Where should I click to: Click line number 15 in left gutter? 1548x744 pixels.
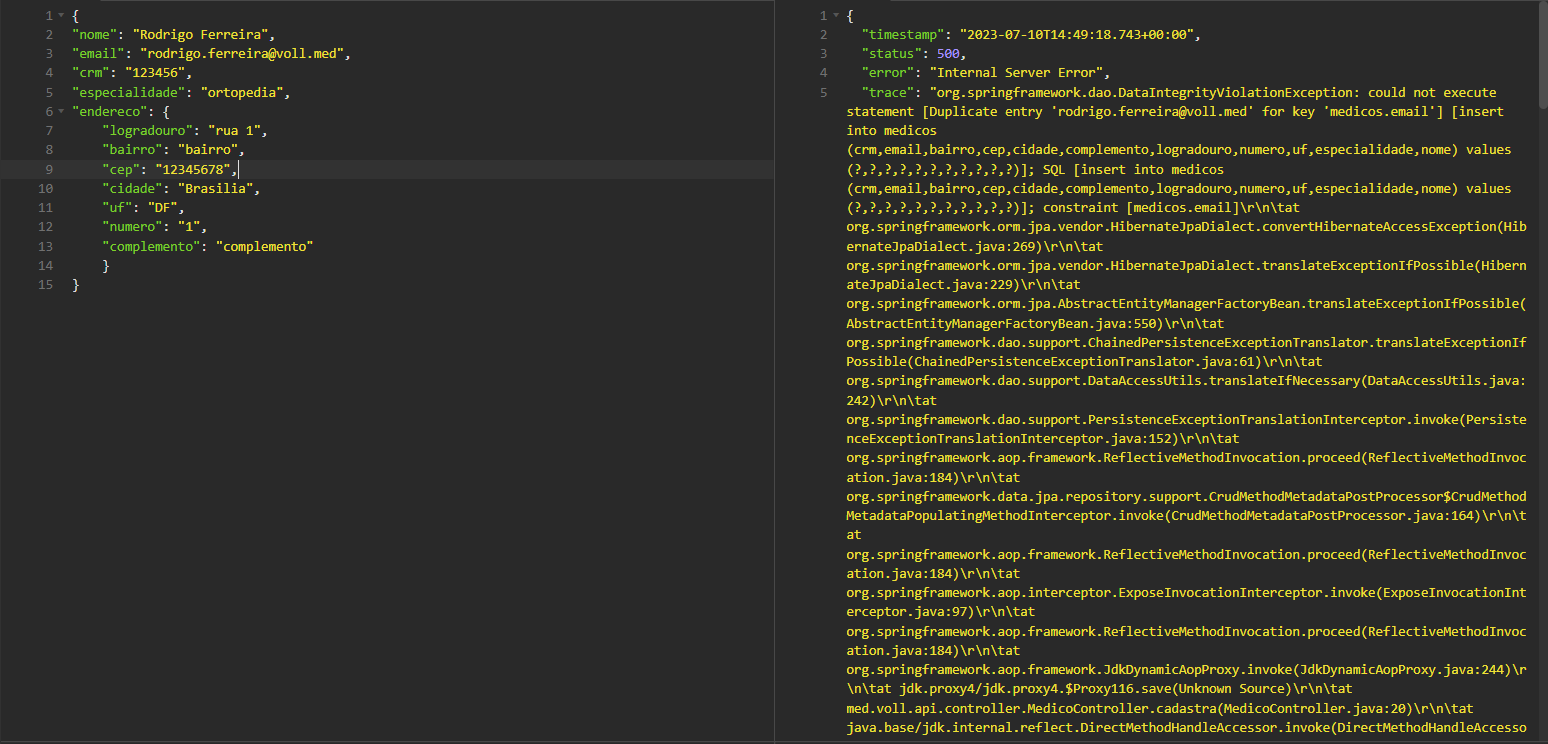click(45, 285)
